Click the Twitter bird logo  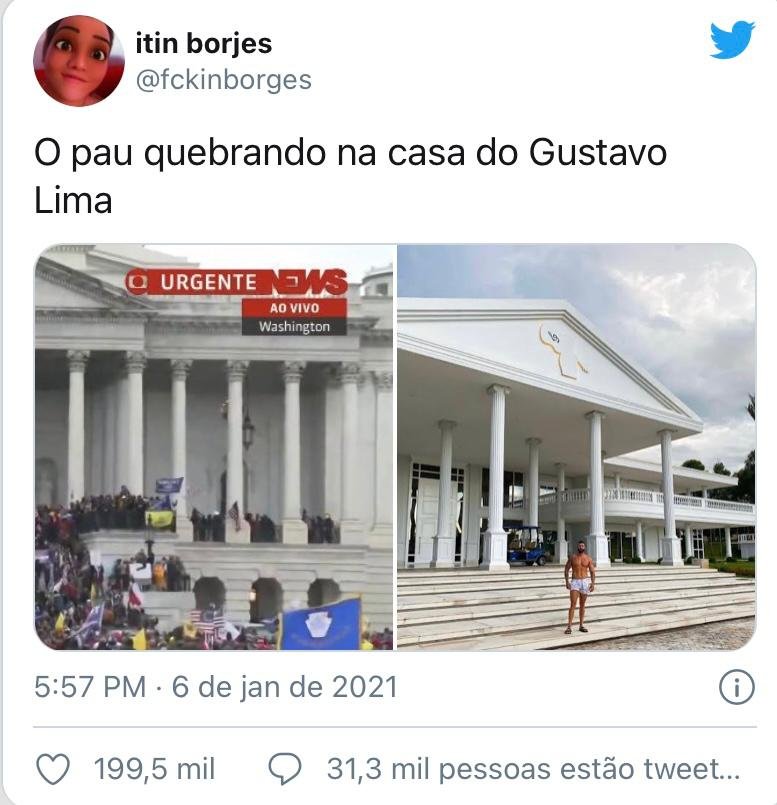coord(732,40)
